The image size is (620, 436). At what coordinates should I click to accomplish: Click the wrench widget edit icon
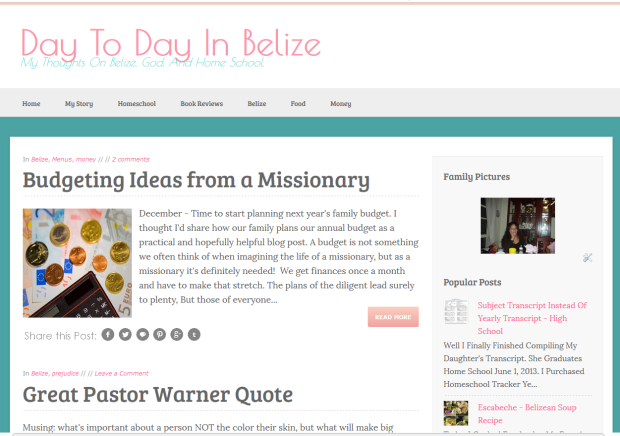588,258
